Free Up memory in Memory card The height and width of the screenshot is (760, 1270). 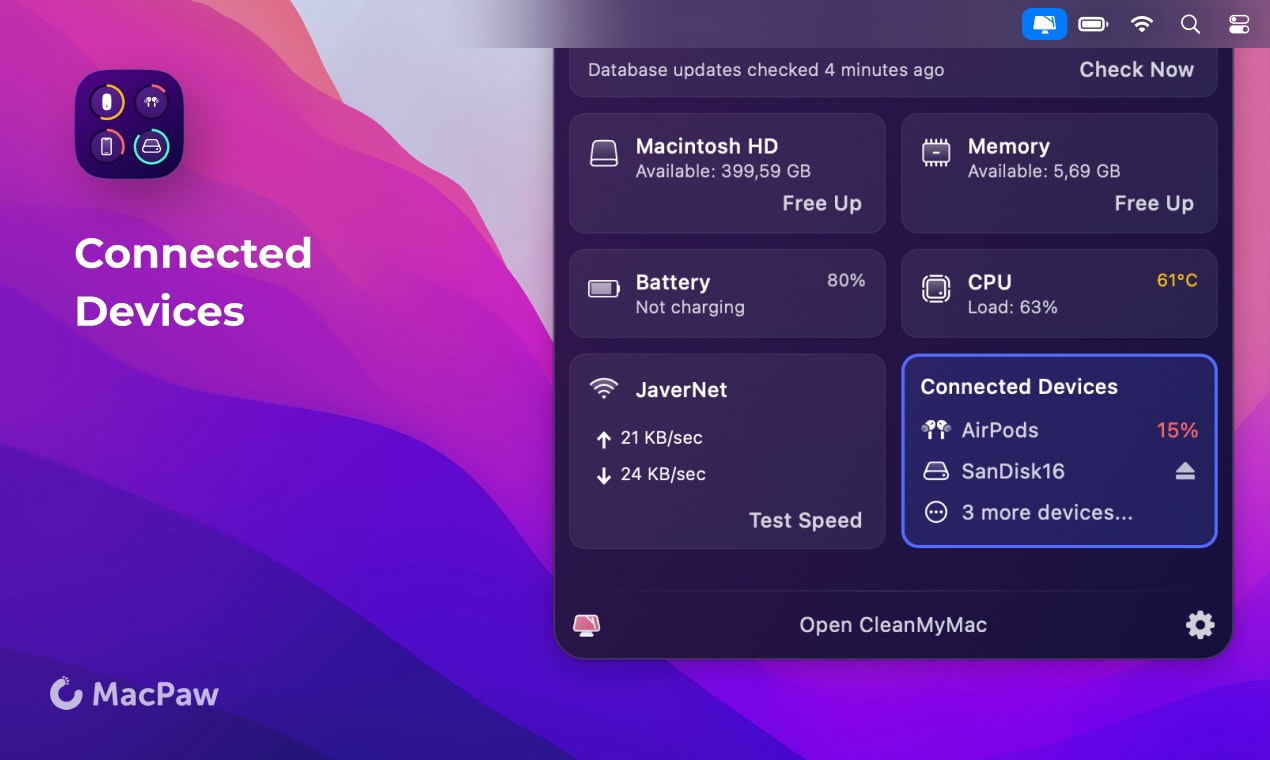pyautogui.click(x=1153, y=203)
